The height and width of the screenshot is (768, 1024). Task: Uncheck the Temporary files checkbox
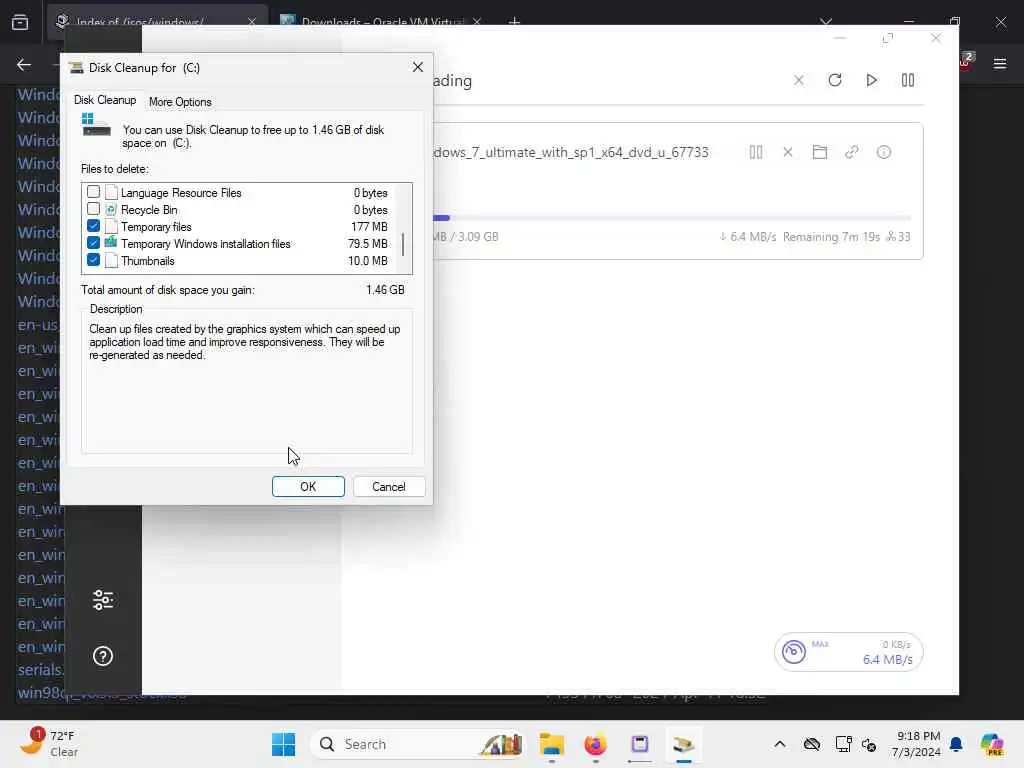point(93,226)
